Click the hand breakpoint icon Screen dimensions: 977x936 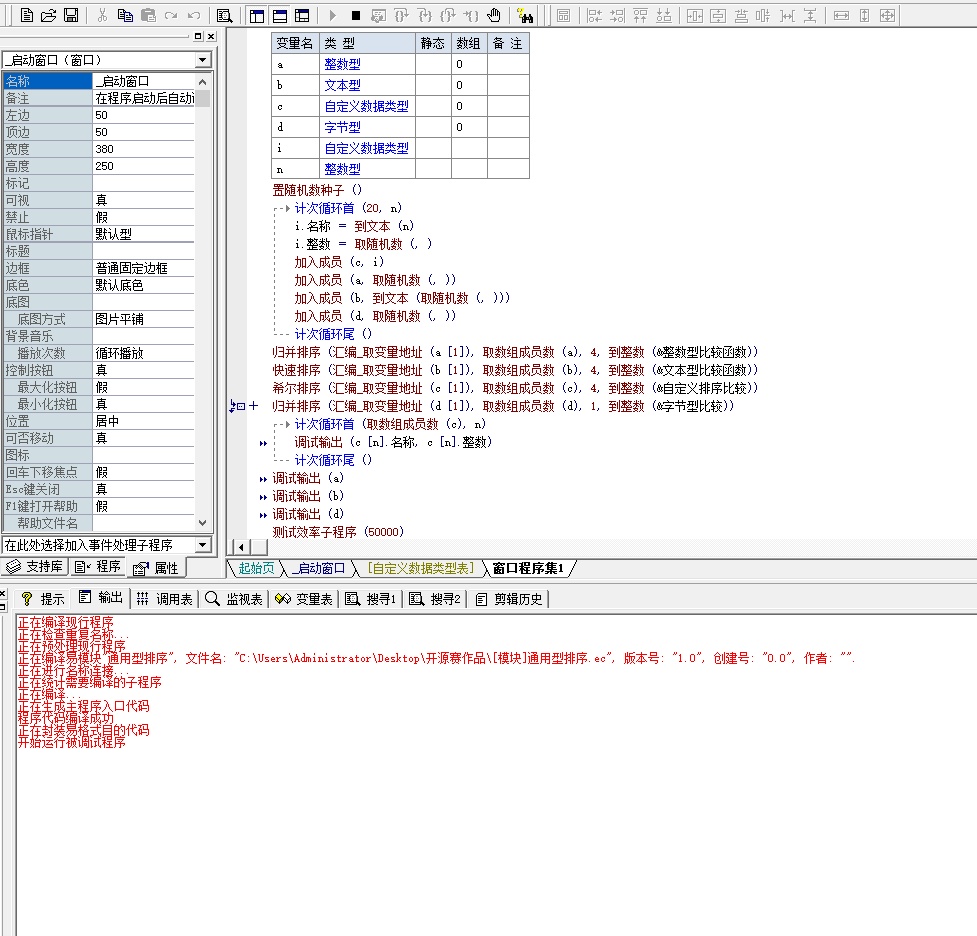click(x=494, y=15)
